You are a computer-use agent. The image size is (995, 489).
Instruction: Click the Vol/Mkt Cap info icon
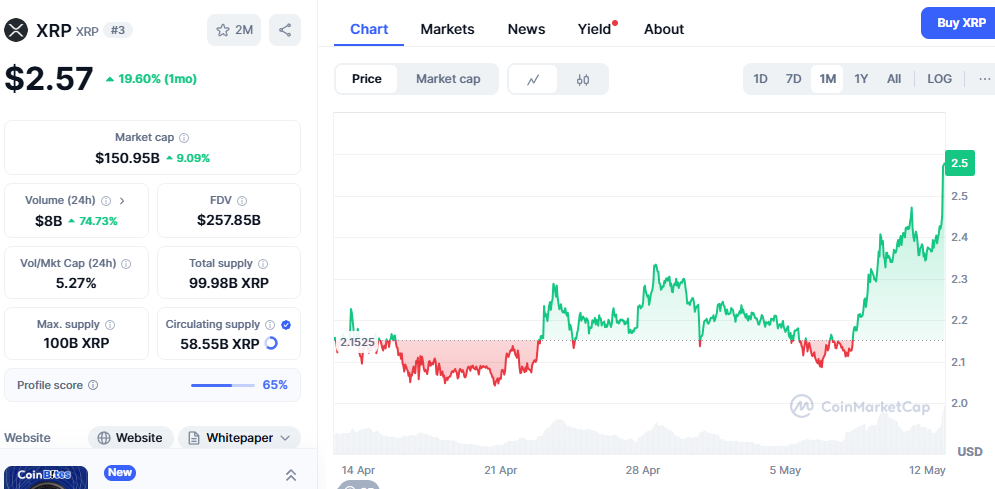126,263
